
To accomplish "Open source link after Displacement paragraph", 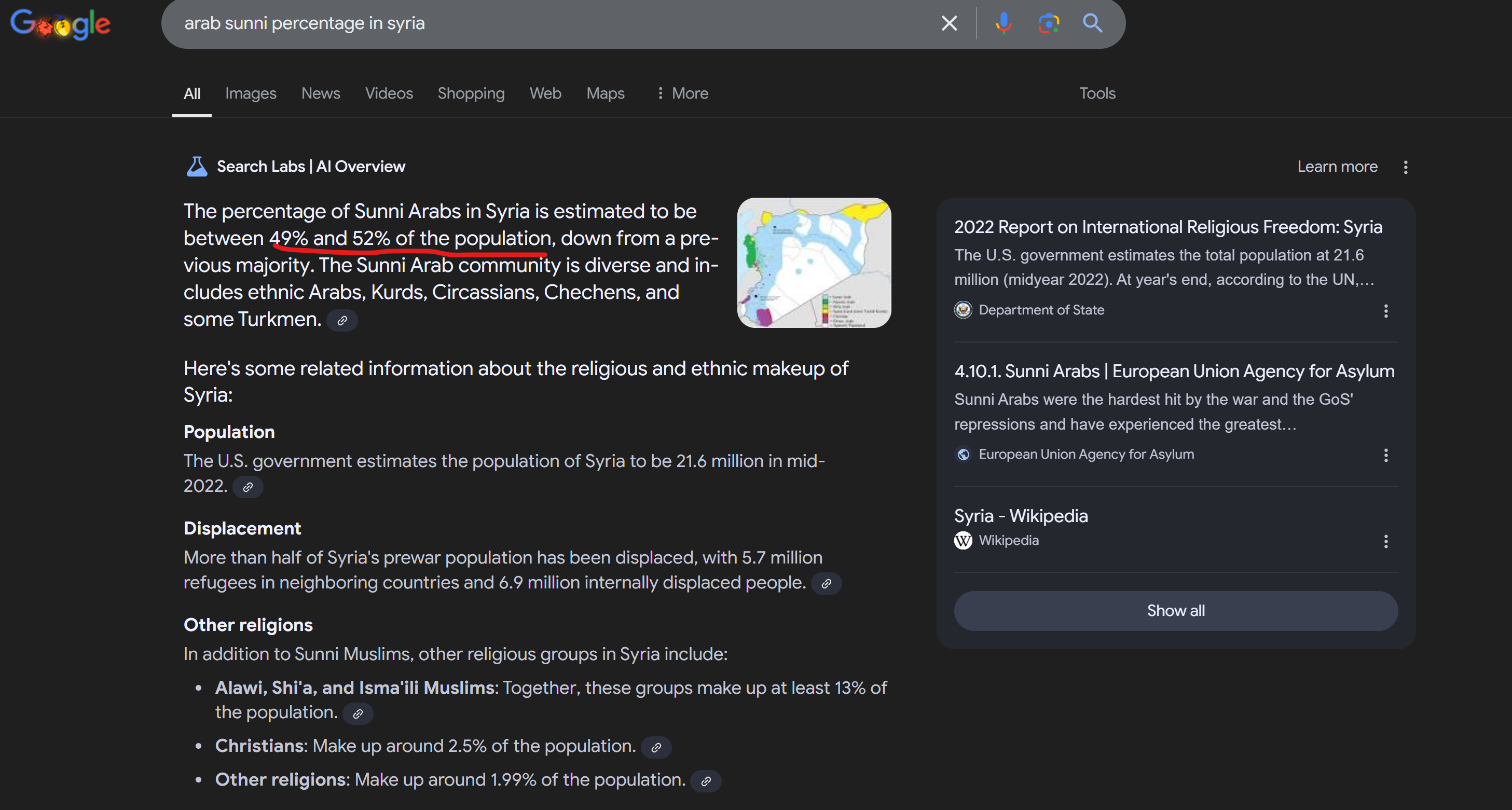I will [x=826, y=584].
